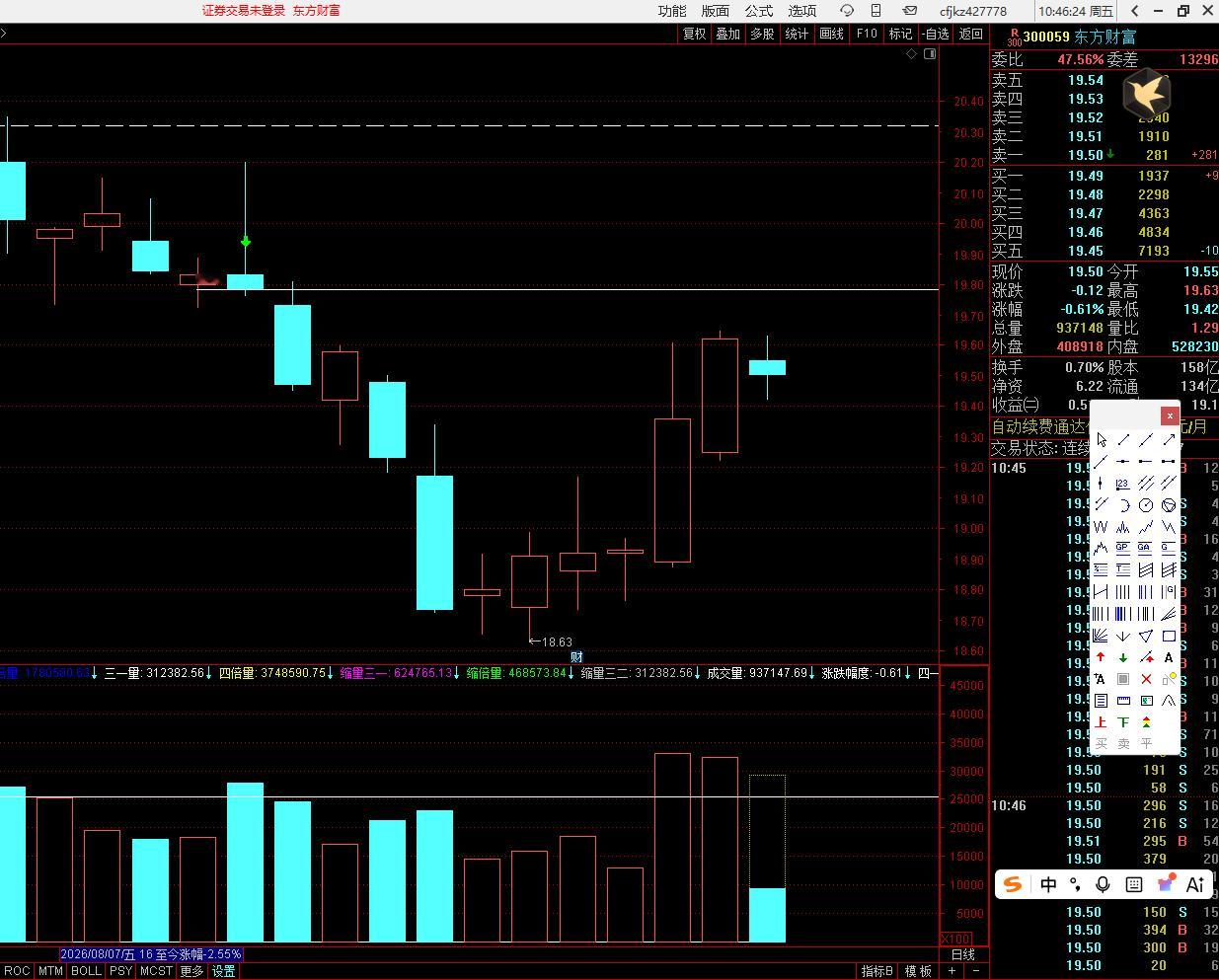
Task: Switch to the BOLL indicator tab
Action: 87,971
